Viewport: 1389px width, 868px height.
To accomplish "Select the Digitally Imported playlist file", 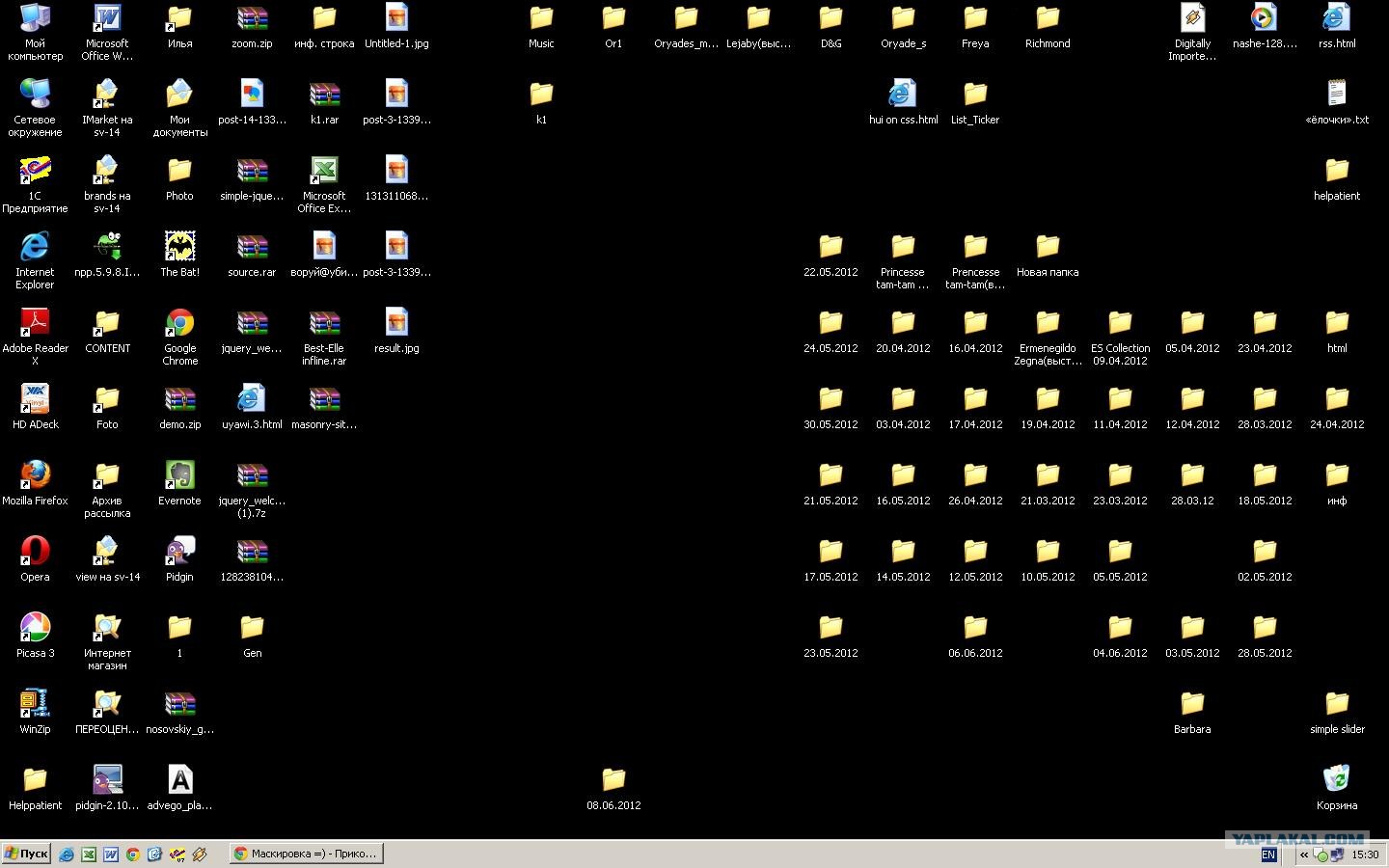I will pyautogui.click(x=1192, y=32).
